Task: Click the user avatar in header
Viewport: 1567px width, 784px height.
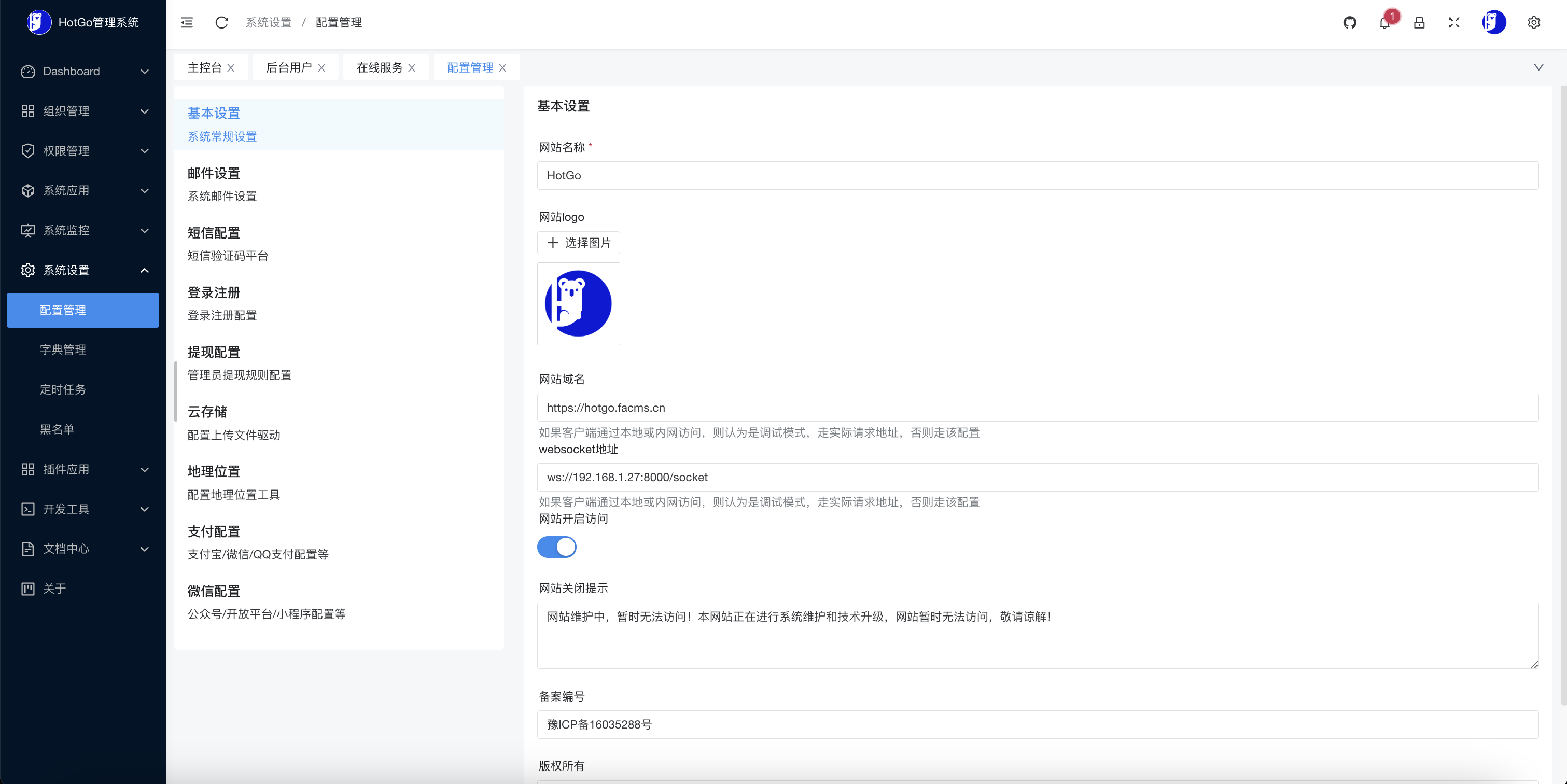Action: tap(1493, 22)
